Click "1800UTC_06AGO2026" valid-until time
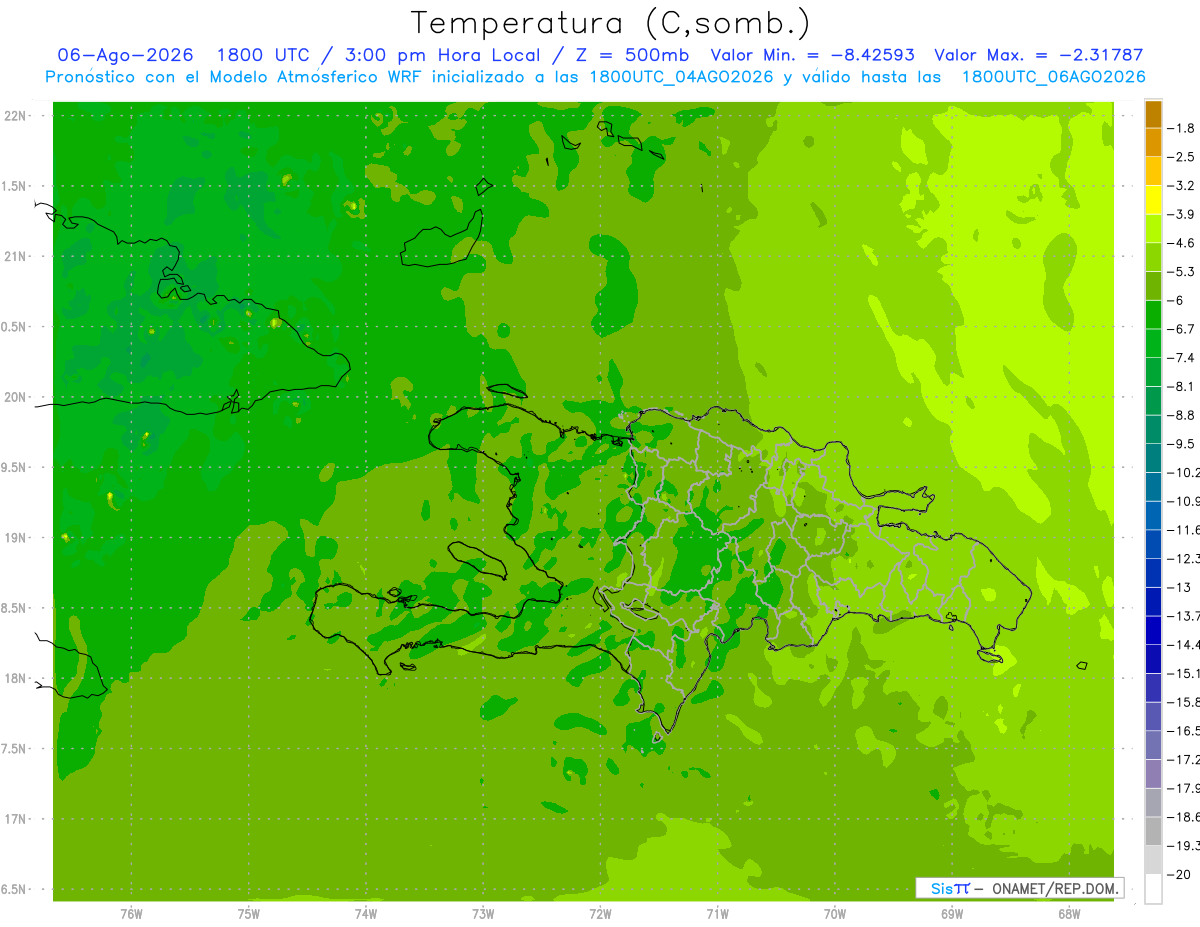The image size is (1200, 927). pyautogui.click(x=1053, y=77)
